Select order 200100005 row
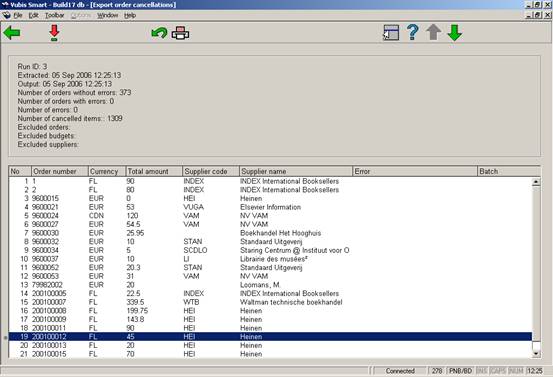Screen dimensions: 553x377 (270, 293)
